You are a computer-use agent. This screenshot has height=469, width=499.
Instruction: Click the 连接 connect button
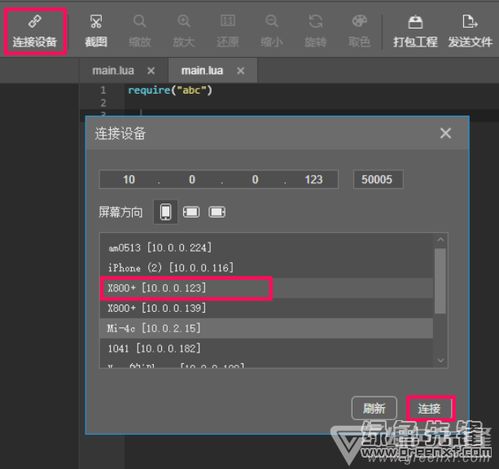point(430,408)
